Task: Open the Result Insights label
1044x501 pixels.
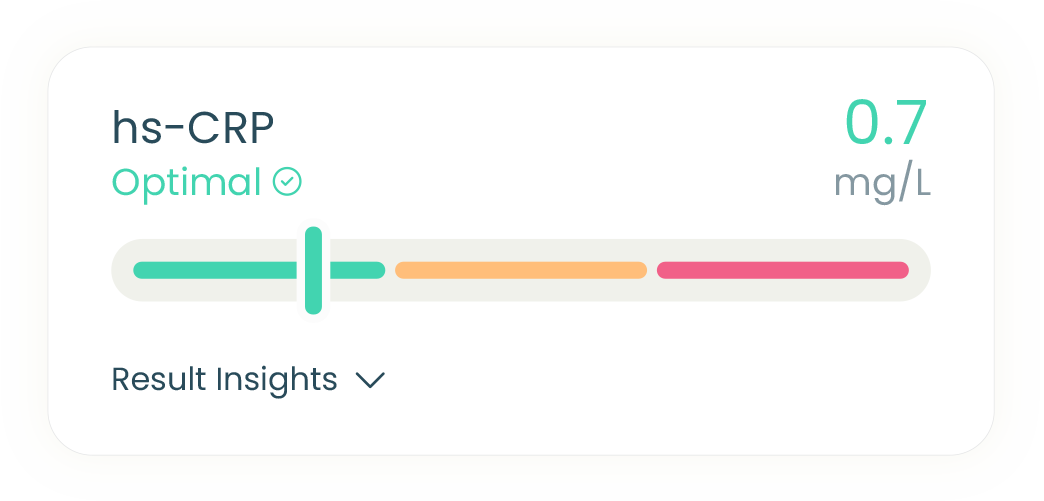Action: [224, 379]
